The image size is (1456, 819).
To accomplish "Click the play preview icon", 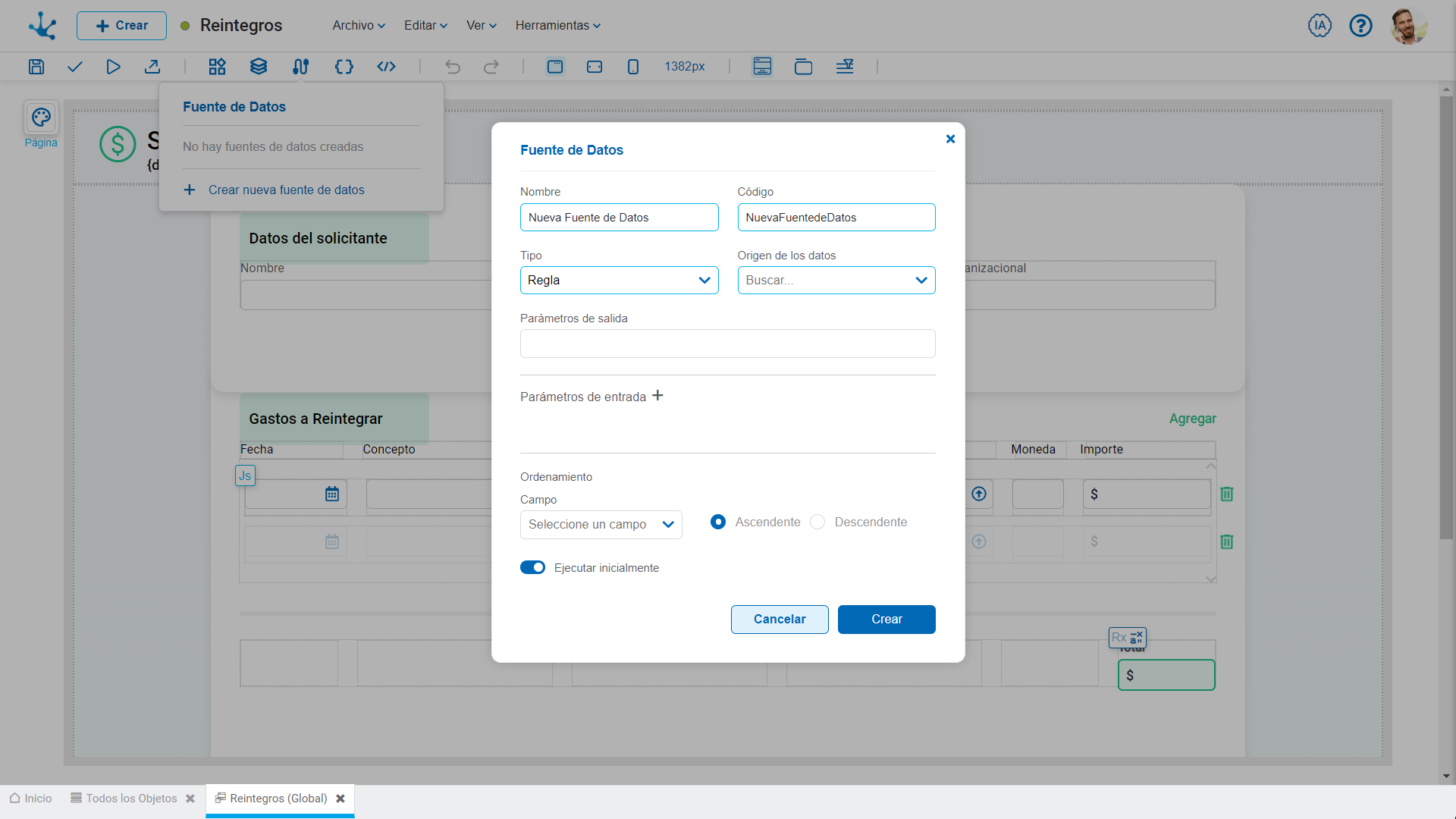I will [x=113, y=67].
